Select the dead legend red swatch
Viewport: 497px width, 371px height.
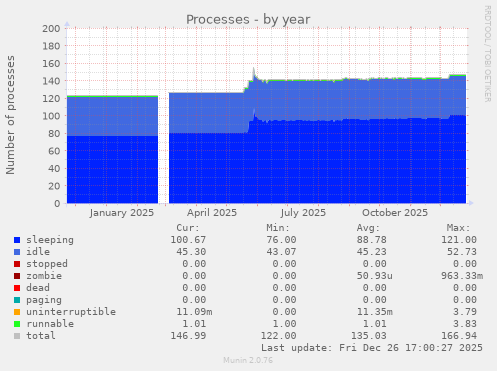17,288
